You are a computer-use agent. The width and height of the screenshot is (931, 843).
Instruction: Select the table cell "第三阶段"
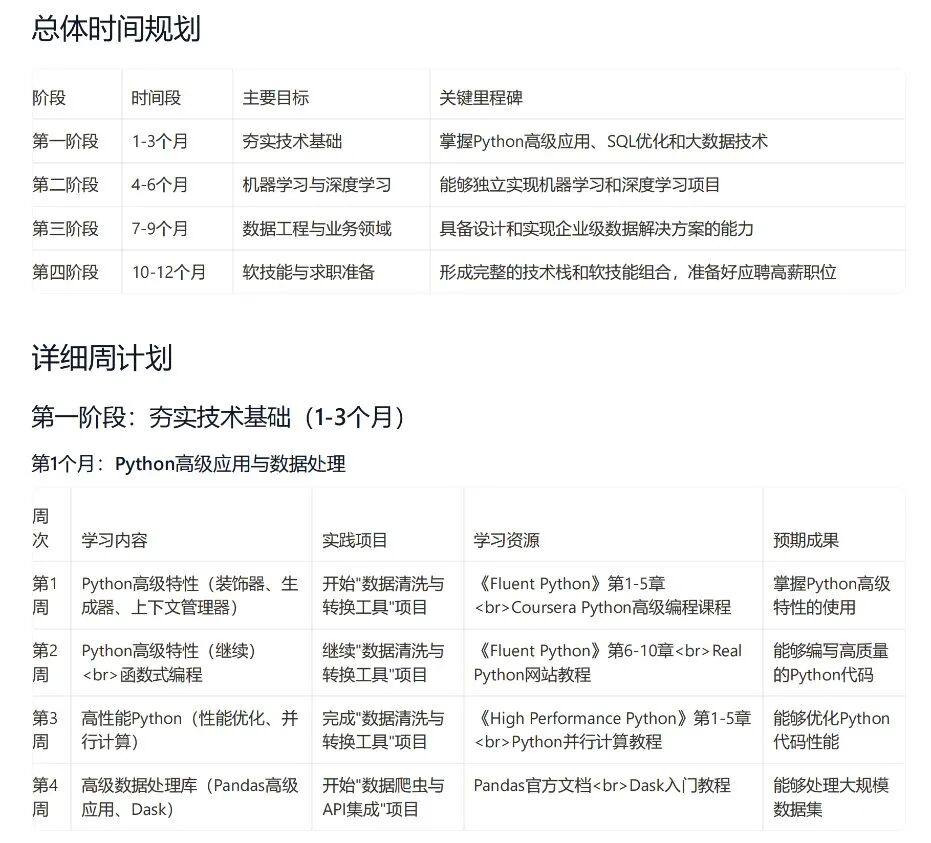pos(65,229)
